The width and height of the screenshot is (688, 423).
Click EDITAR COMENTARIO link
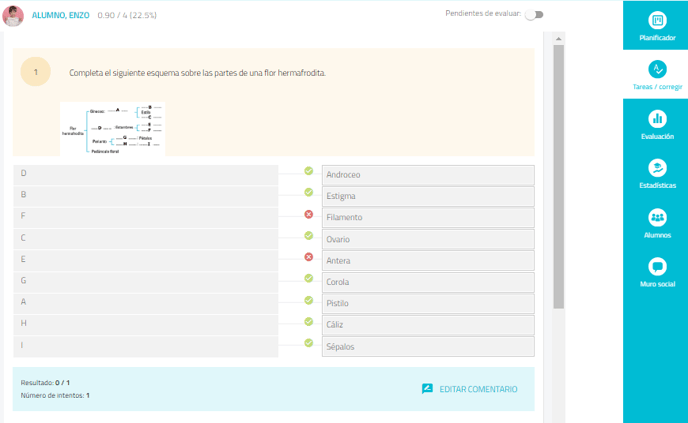point(478,389)
